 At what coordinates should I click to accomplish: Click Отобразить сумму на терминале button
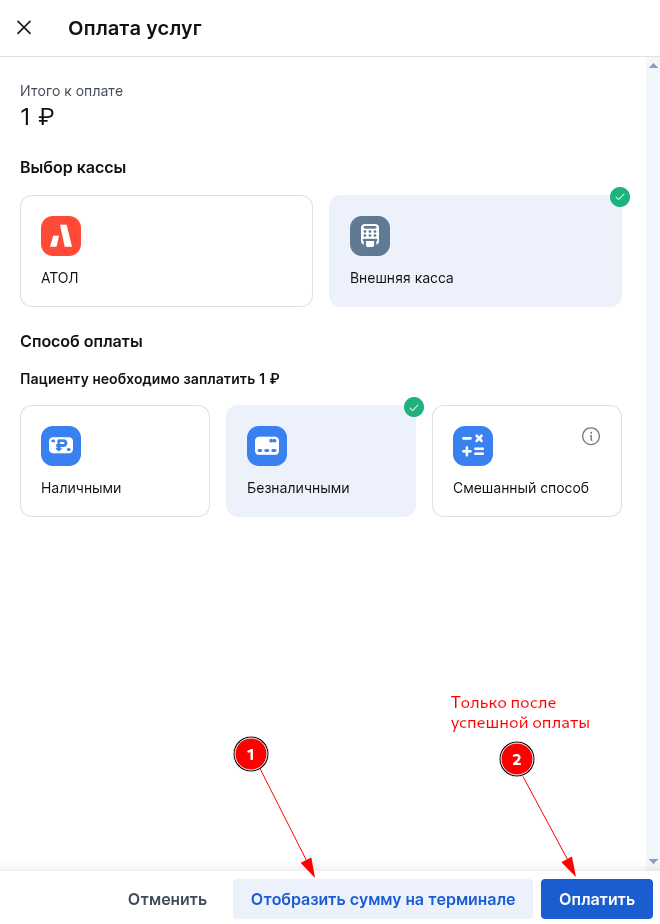(383, 899)
